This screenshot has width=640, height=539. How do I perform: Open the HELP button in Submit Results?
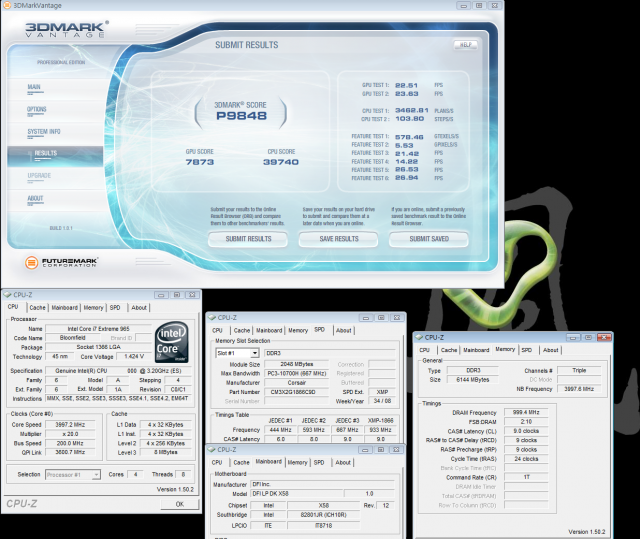click(x=465, y=44)
